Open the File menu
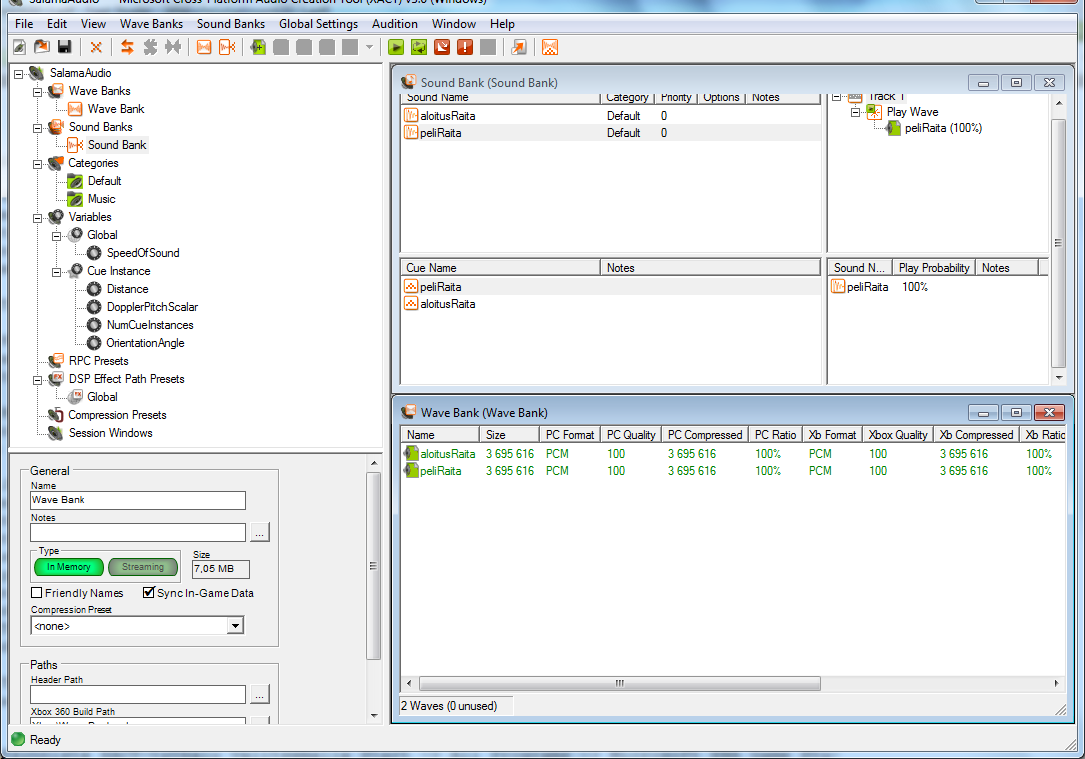The width and height of the screenshot is (1085, 759). pyautogui.click(x=24, y=24)
